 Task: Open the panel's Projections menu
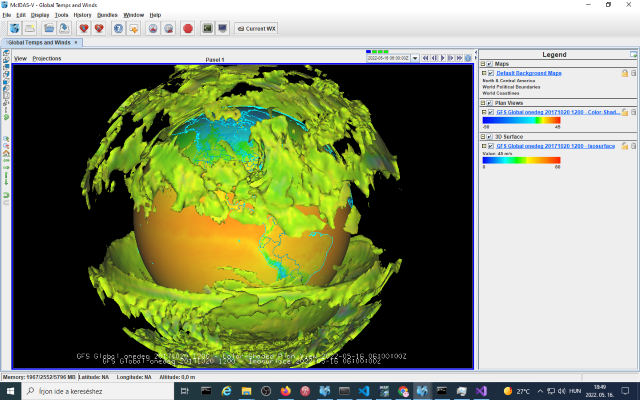click(x=47, y=58)
